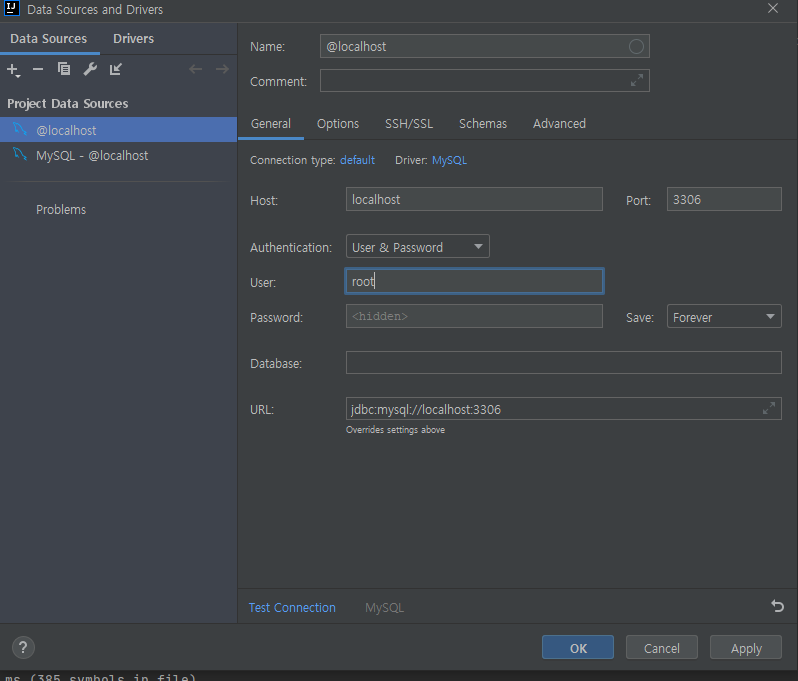
Task: Open the Save password Forever dropdown
Action: 724,317
